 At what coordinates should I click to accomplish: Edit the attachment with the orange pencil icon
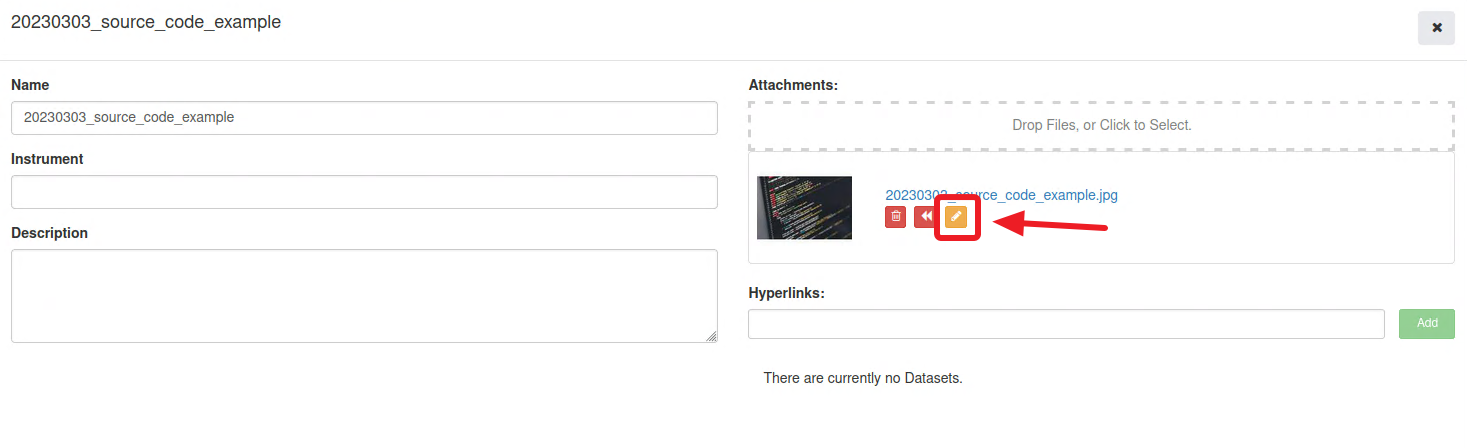956,216
